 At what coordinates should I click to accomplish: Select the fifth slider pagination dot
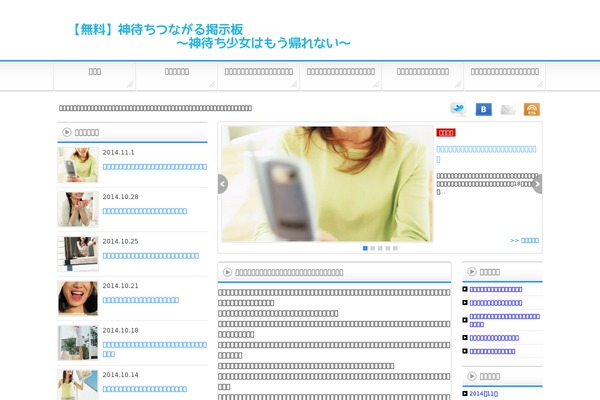(x=395, y=248)
